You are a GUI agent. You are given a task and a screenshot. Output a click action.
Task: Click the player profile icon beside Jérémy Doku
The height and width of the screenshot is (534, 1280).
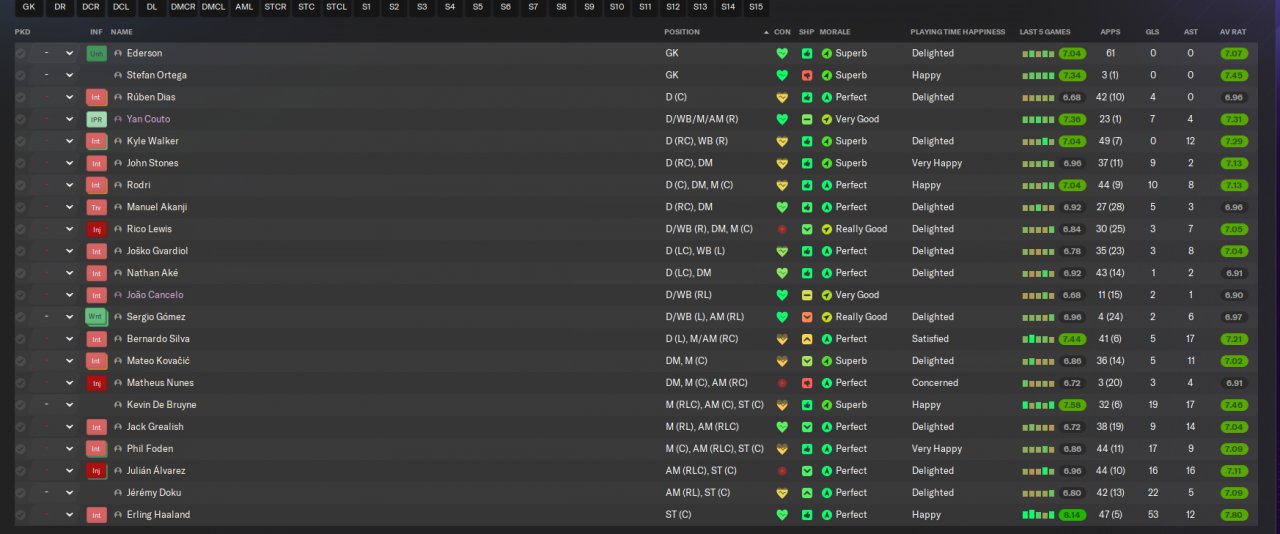[118, 493]
